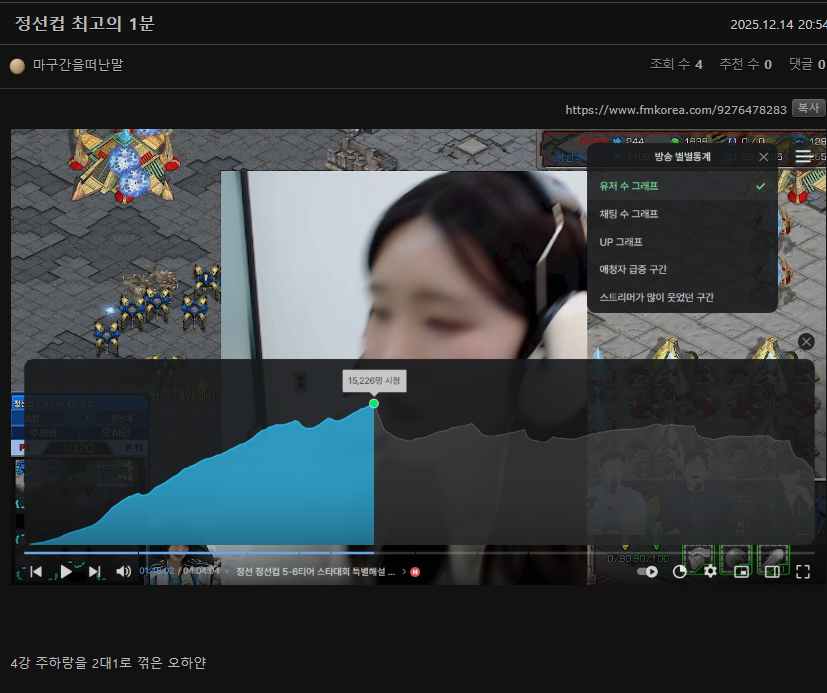Toggle the autoplay switch in player controls

click(x=648, y=572)
